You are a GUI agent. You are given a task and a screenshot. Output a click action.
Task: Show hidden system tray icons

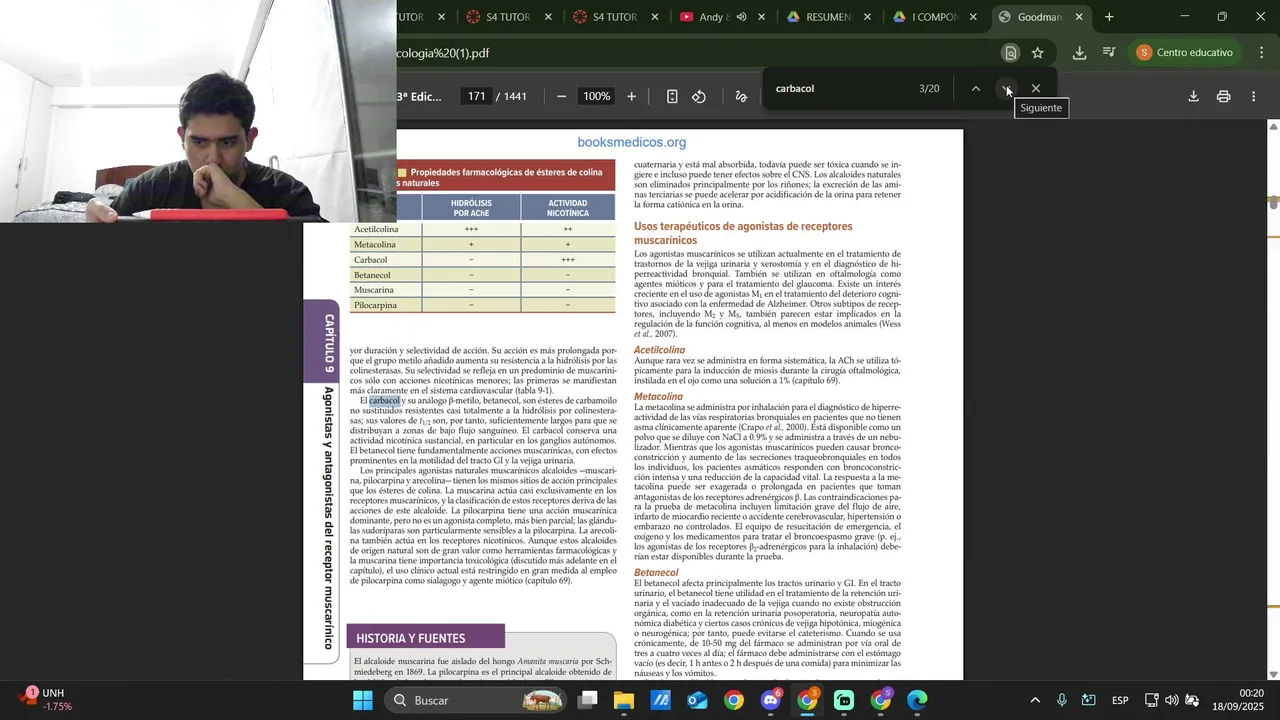[x=1035, y=700]
